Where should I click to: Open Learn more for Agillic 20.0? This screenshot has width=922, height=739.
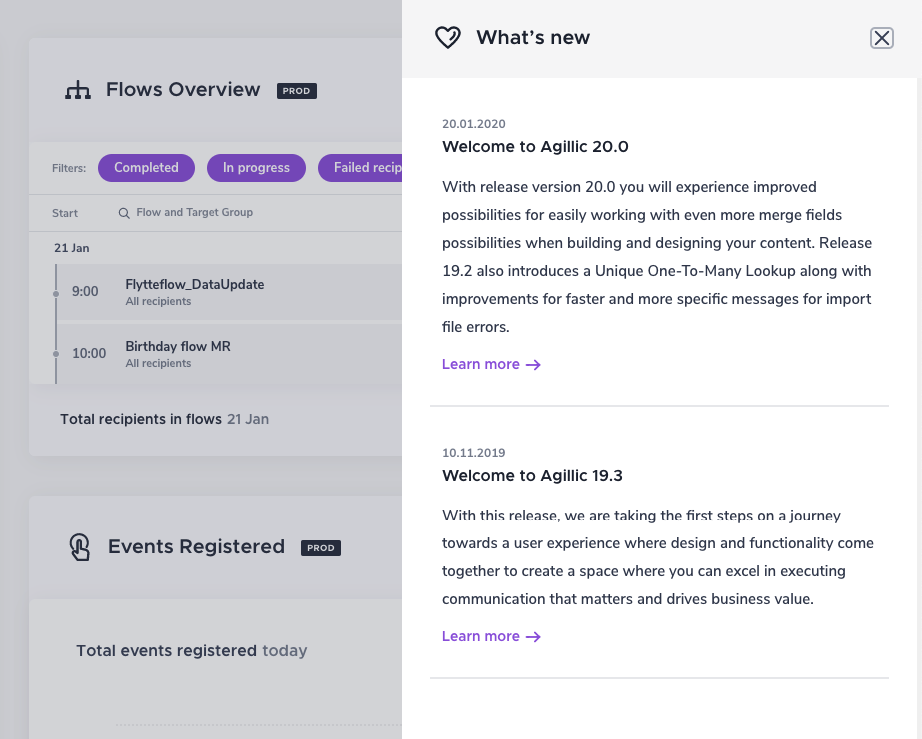491,365
